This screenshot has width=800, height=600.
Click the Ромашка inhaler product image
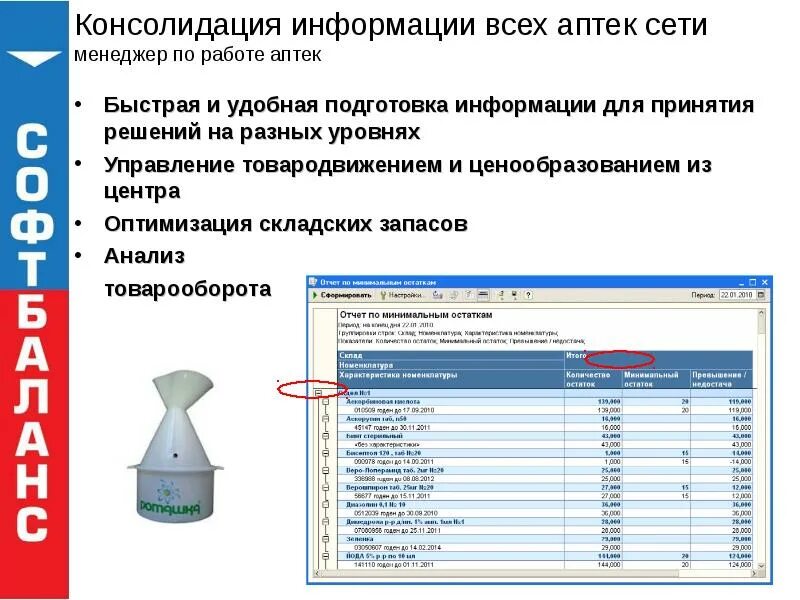click(175, 447)
